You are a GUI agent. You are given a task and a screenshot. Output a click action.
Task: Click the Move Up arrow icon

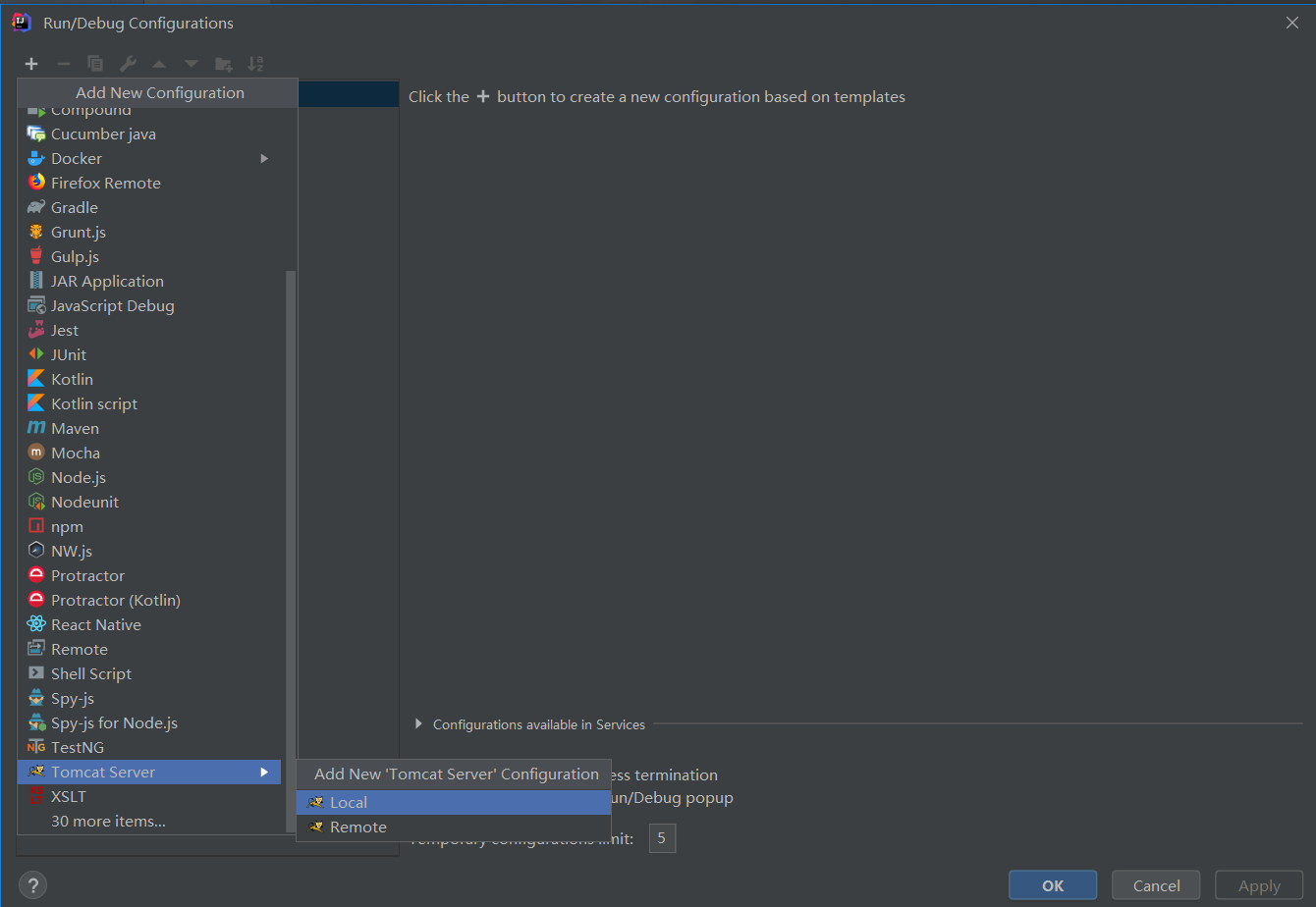[158, 63]
